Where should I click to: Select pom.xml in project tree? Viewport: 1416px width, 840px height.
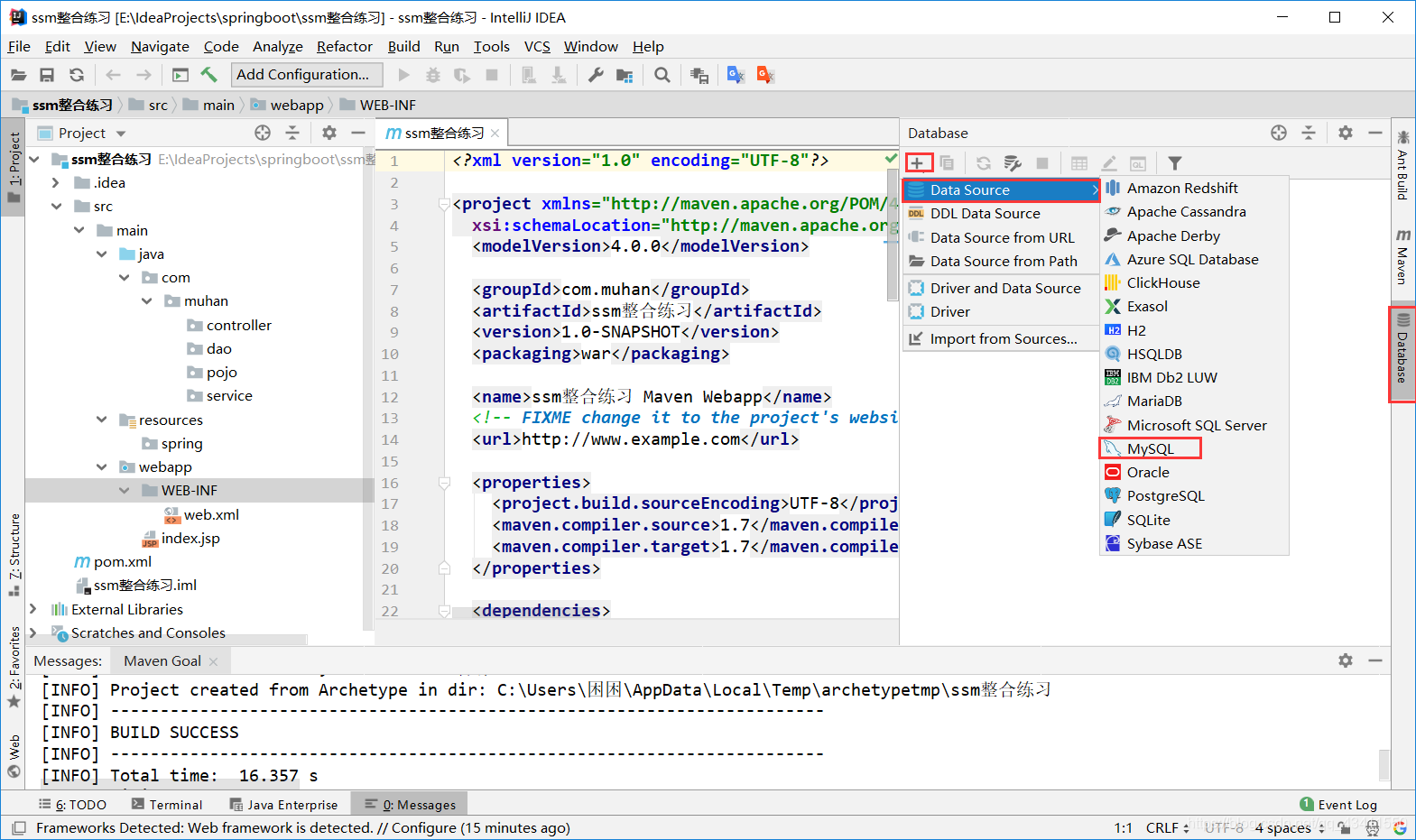[113, 561]
